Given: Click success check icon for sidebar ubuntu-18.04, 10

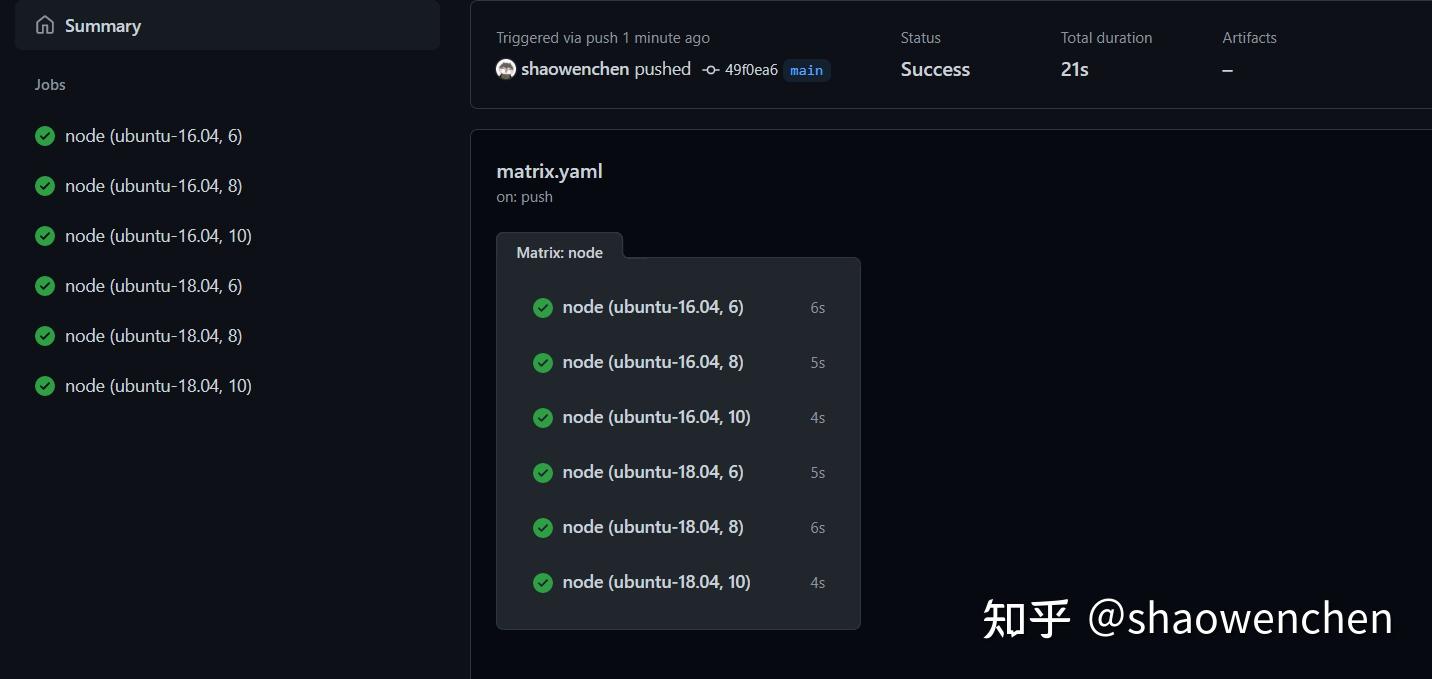Looking at the screenshot, I should [45, 386].
